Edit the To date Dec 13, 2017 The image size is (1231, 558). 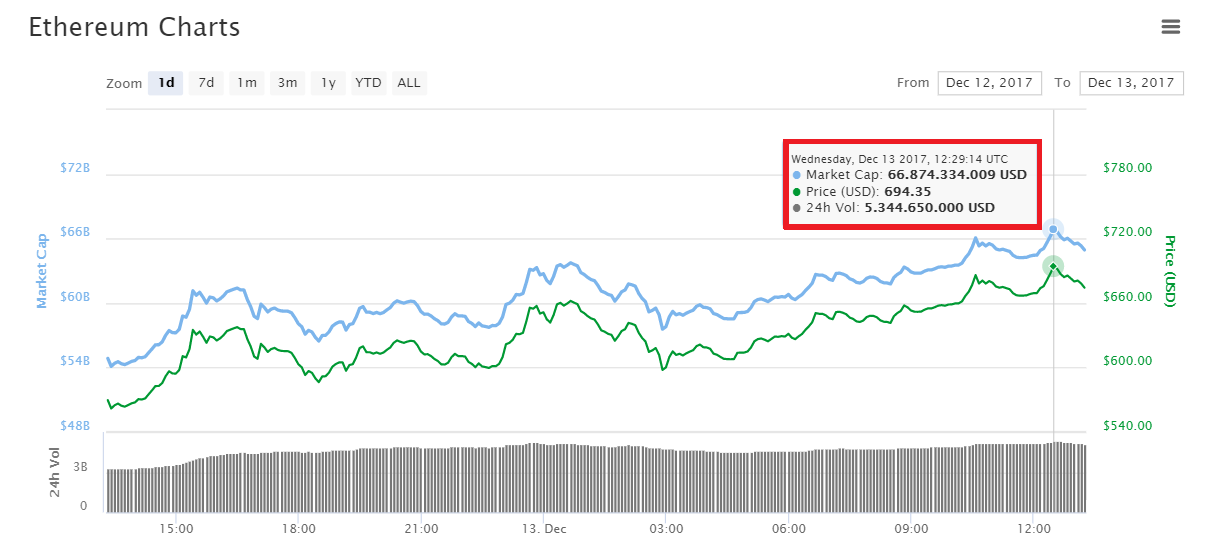(1132, 83)
